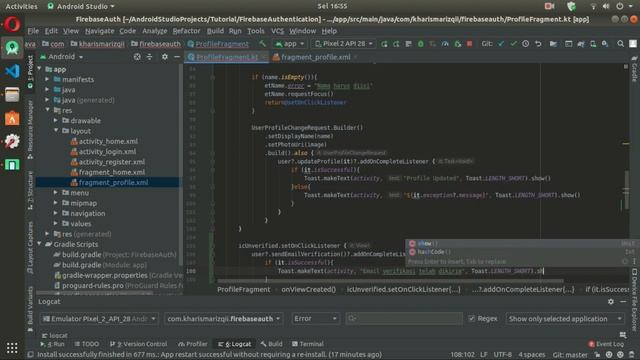The height and width of the screenshot is (360, 640).
Task: Open Search Everywhere magnifier icon
Action: 620,44
